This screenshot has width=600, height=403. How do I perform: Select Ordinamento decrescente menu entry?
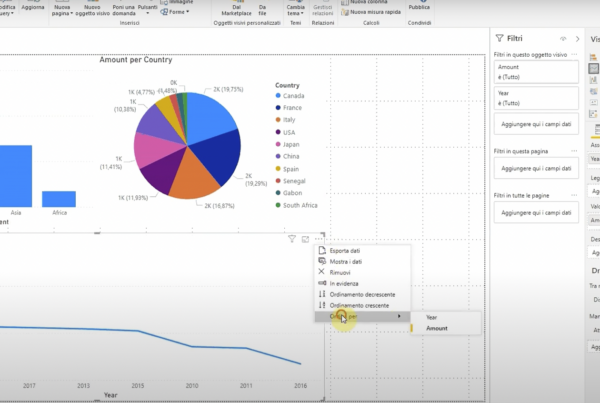pos(362,295)
